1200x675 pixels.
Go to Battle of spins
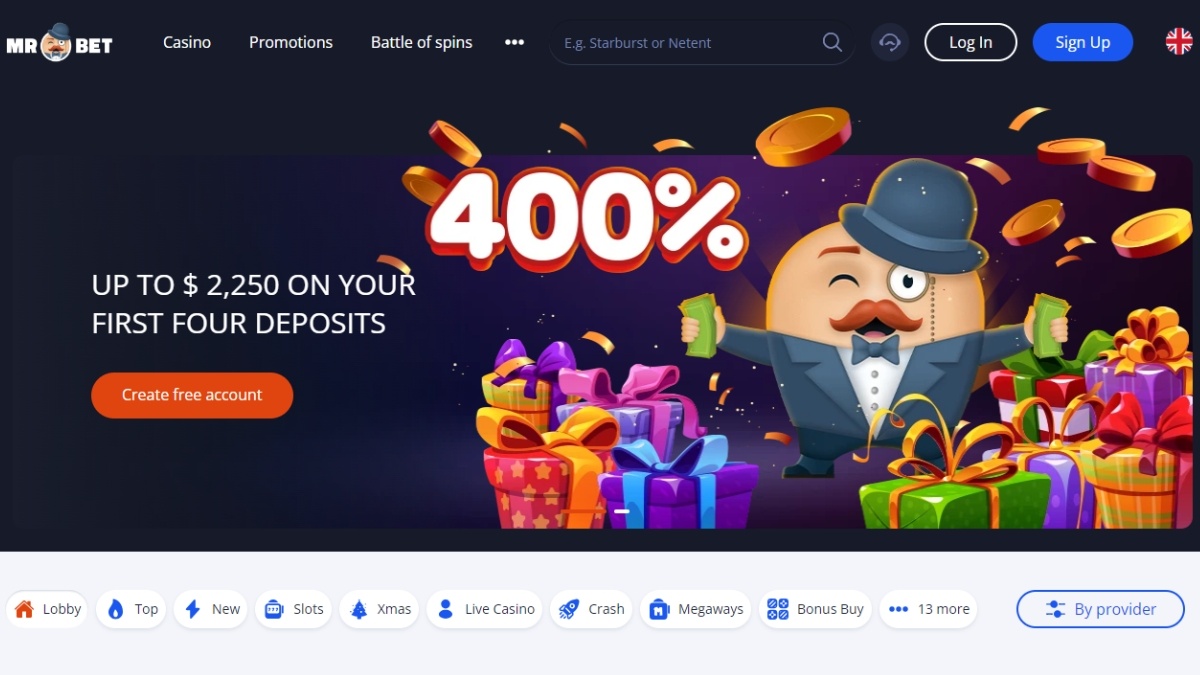click(421, 42)
